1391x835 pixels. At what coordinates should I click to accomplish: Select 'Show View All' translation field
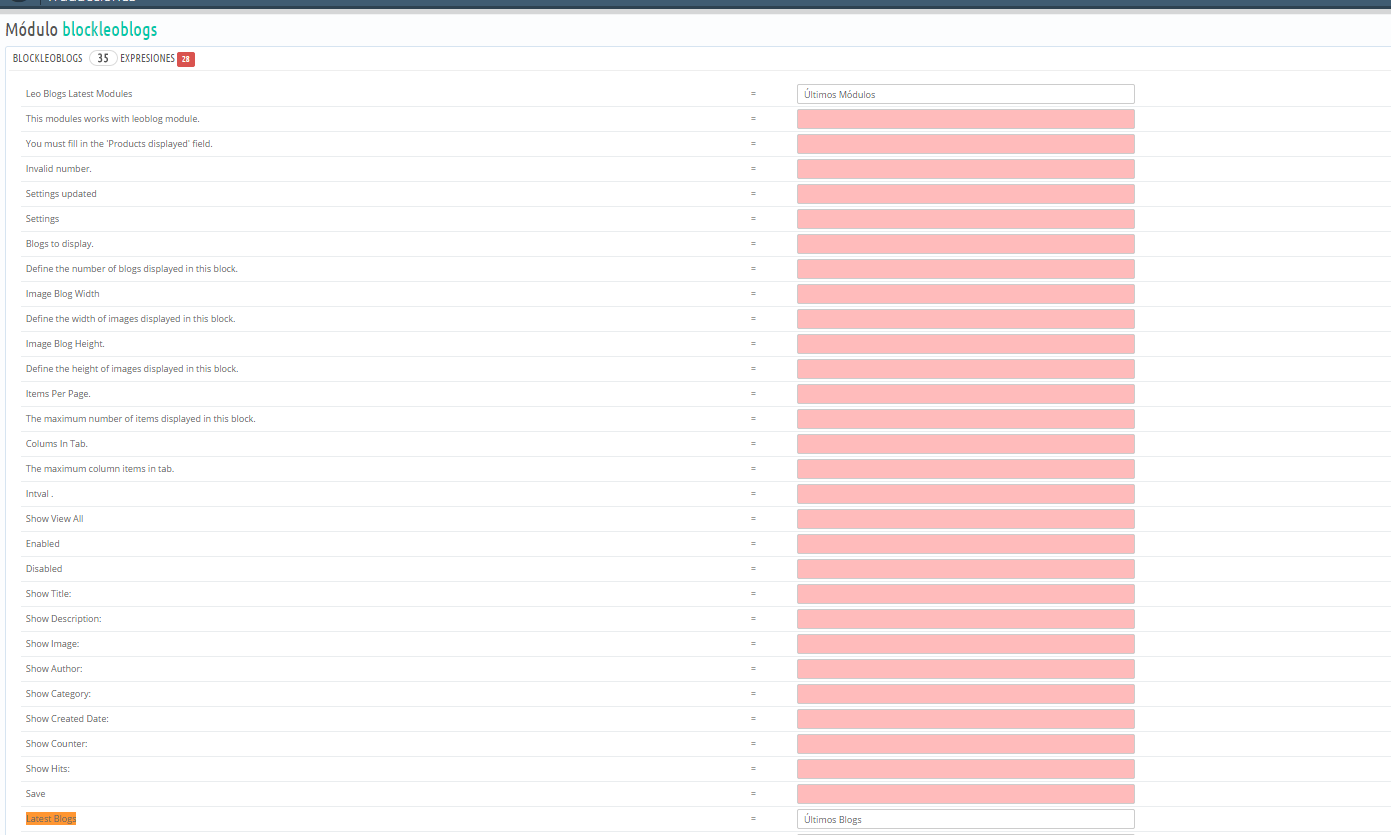965,519
